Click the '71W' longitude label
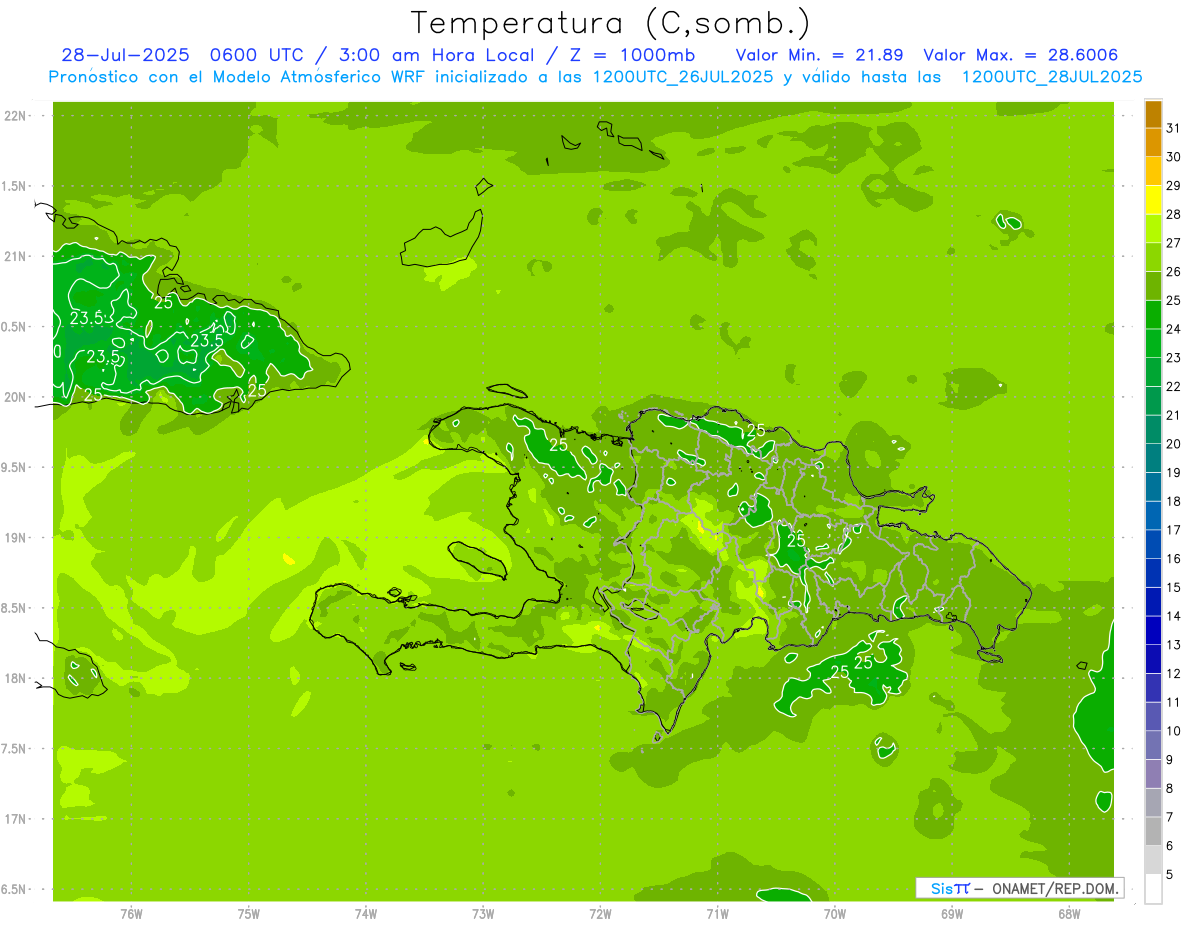The image size is (1200, 927). pyautogui.click(x=717, y=913)
